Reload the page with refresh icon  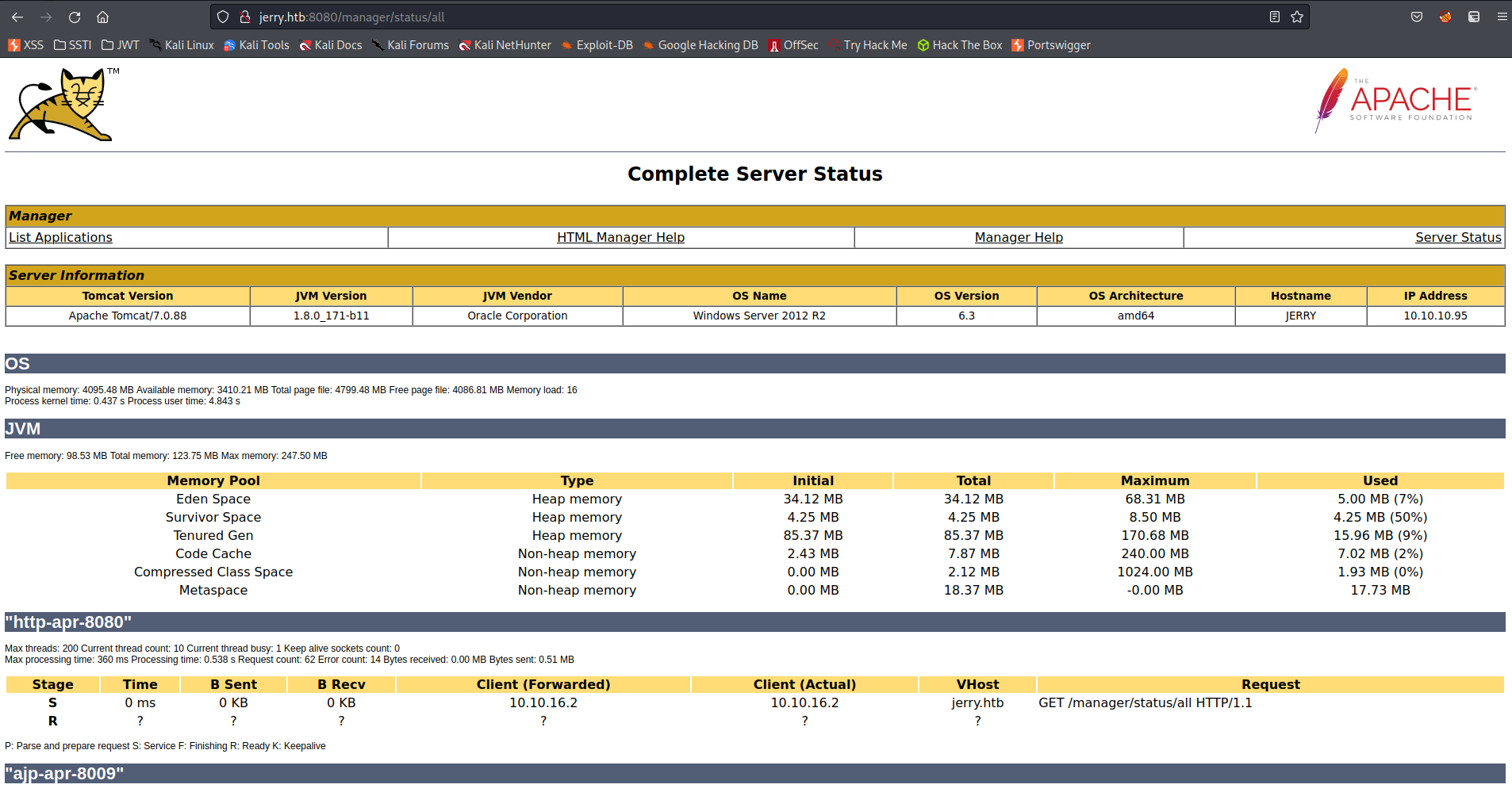(x=75, y=17)
